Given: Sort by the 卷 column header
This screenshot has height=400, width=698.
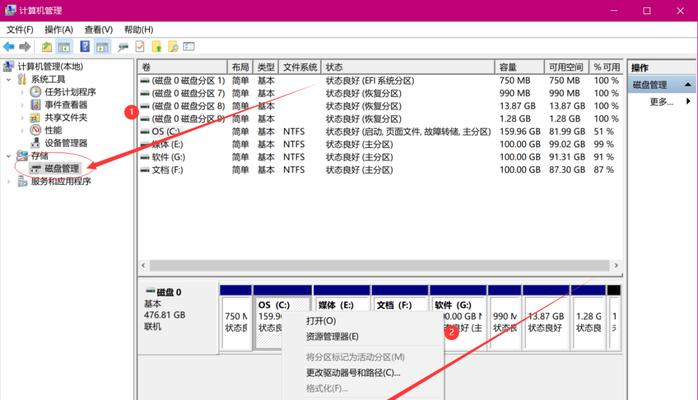Looking at the screenshot, I should point(182,67).
